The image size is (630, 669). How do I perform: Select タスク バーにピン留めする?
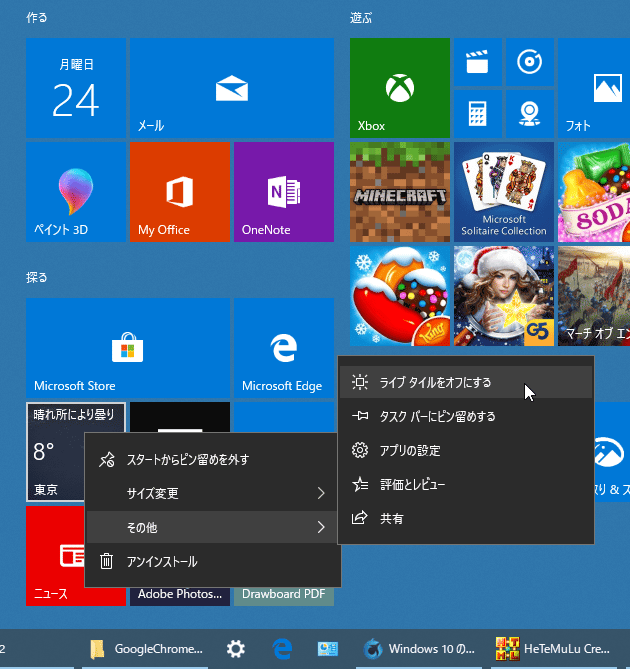[x=466, y=416]
